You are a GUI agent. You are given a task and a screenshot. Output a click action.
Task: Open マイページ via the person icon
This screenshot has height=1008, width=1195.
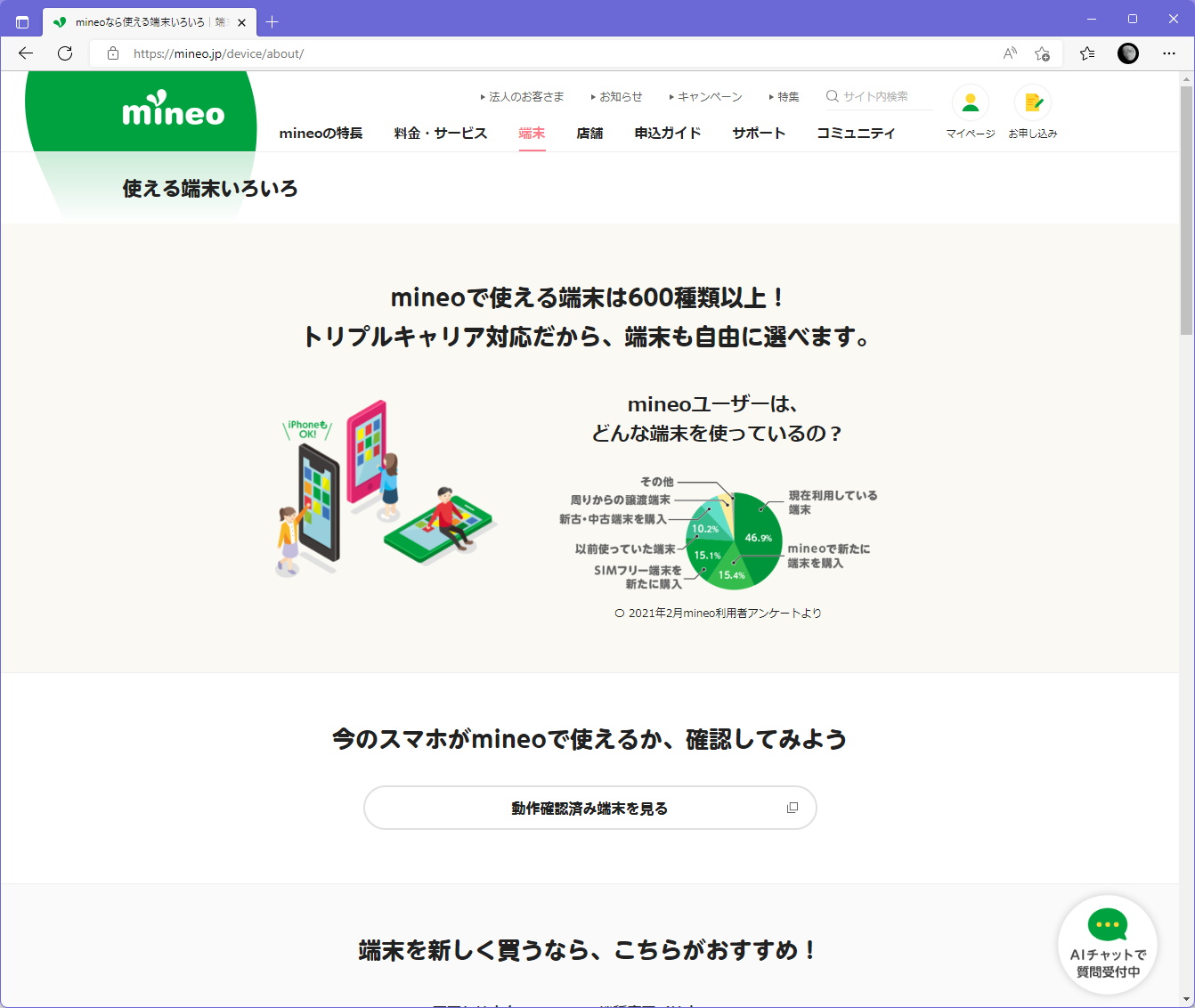point(970,100)
